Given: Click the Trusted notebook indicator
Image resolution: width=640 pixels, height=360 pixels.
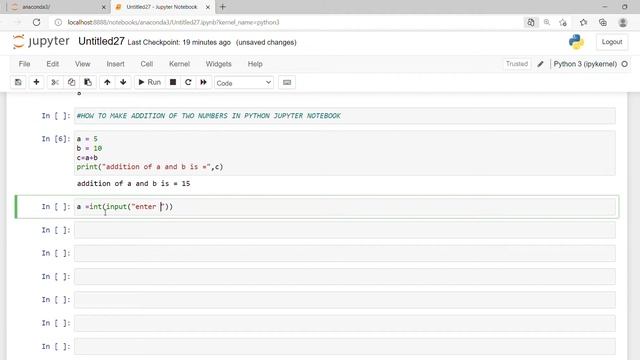Looking at the screenshot, I should tap(517, 64).
